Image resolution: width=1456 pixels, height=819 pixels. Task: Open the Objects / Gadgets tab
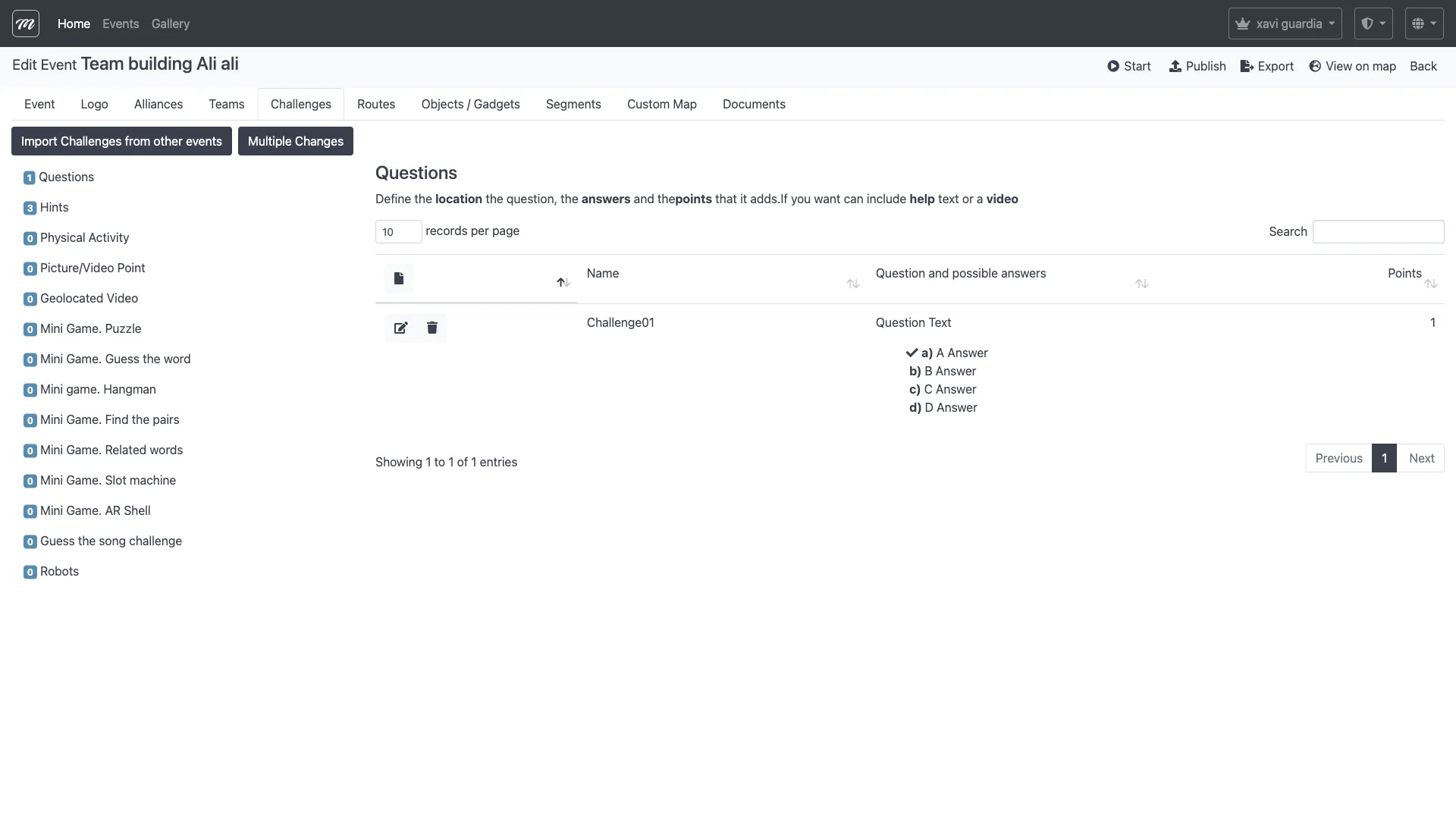470,104
